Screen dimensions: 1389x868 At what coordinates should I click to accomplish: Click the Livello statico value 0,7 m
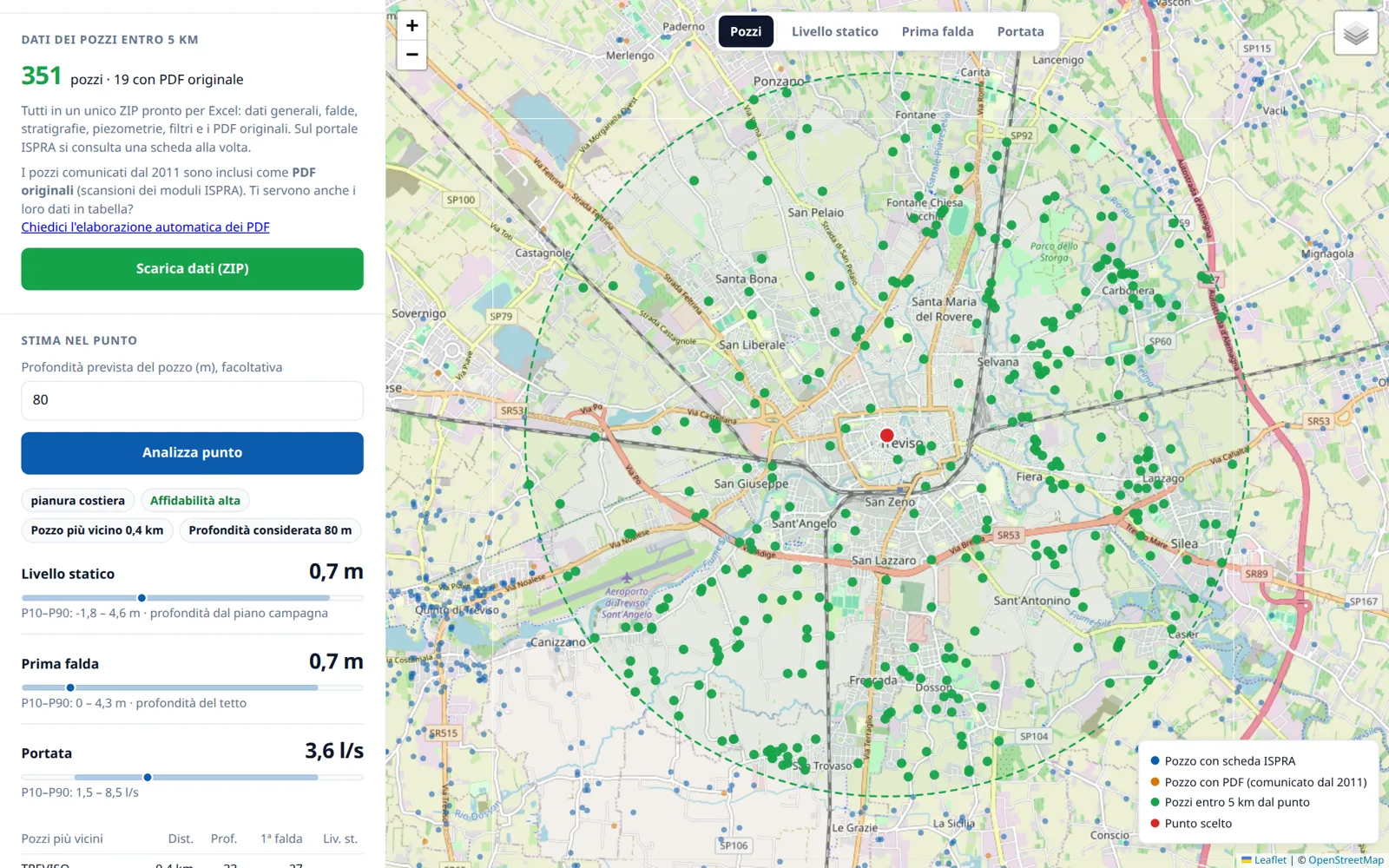336,572
